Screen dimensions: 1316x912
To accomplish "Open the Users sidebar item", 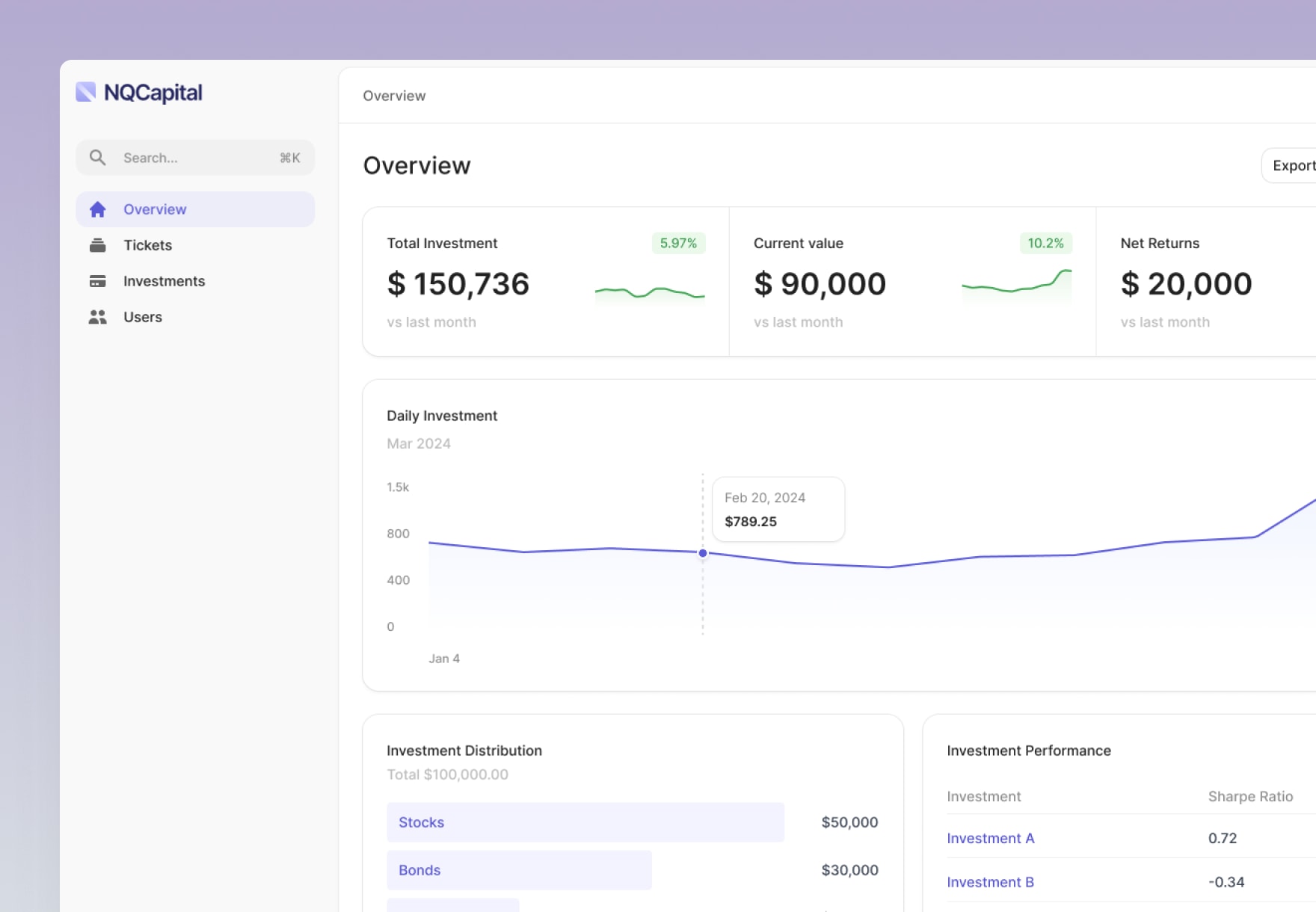I will click(x=195, y=317).
